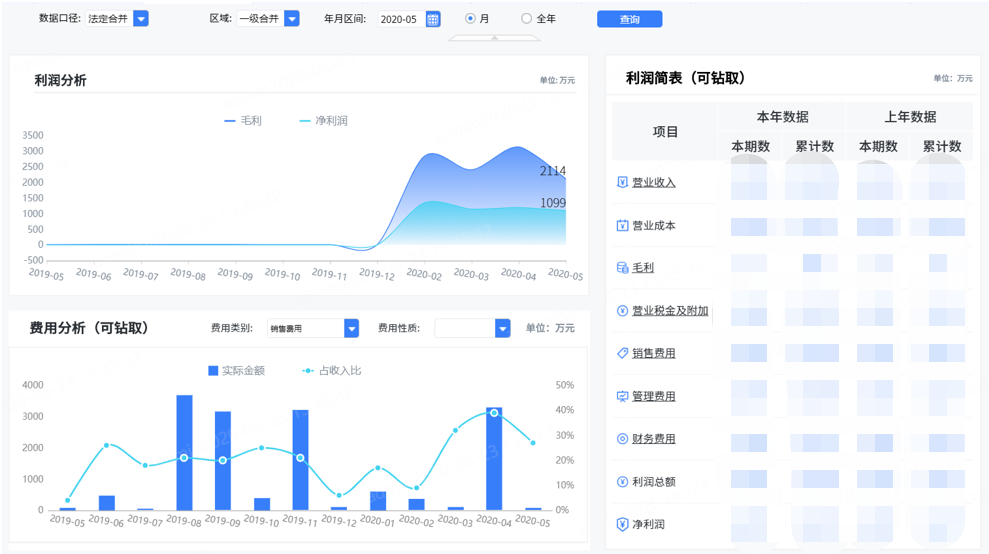The width and height of the screenshot is (989, 554).
Task: Select the 全年 radio option
Action: 526,19
